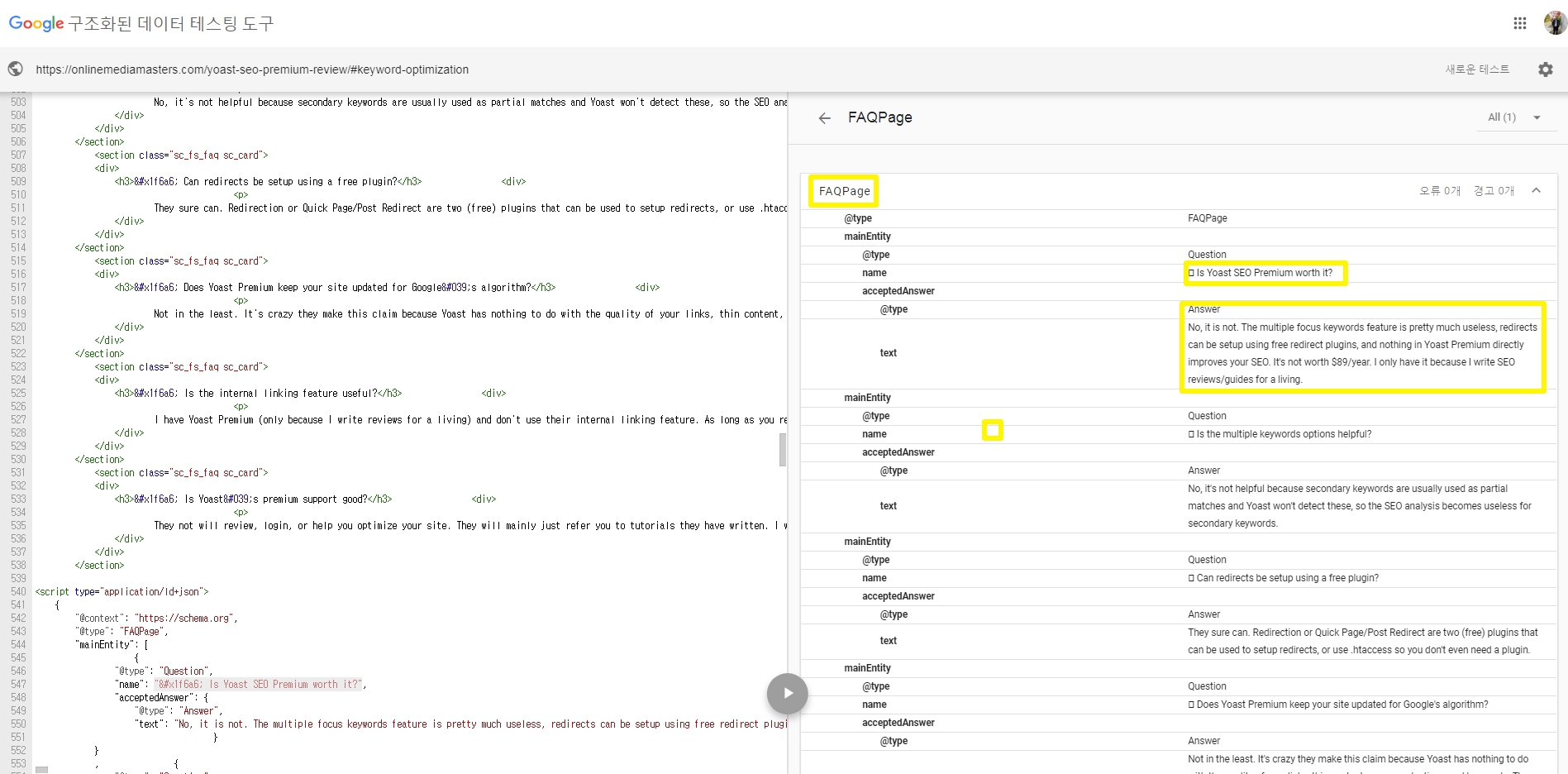This screenshot has height=774, width=1568.
Task: Click highlighted name string on line 547
Action: pos(258,685)
